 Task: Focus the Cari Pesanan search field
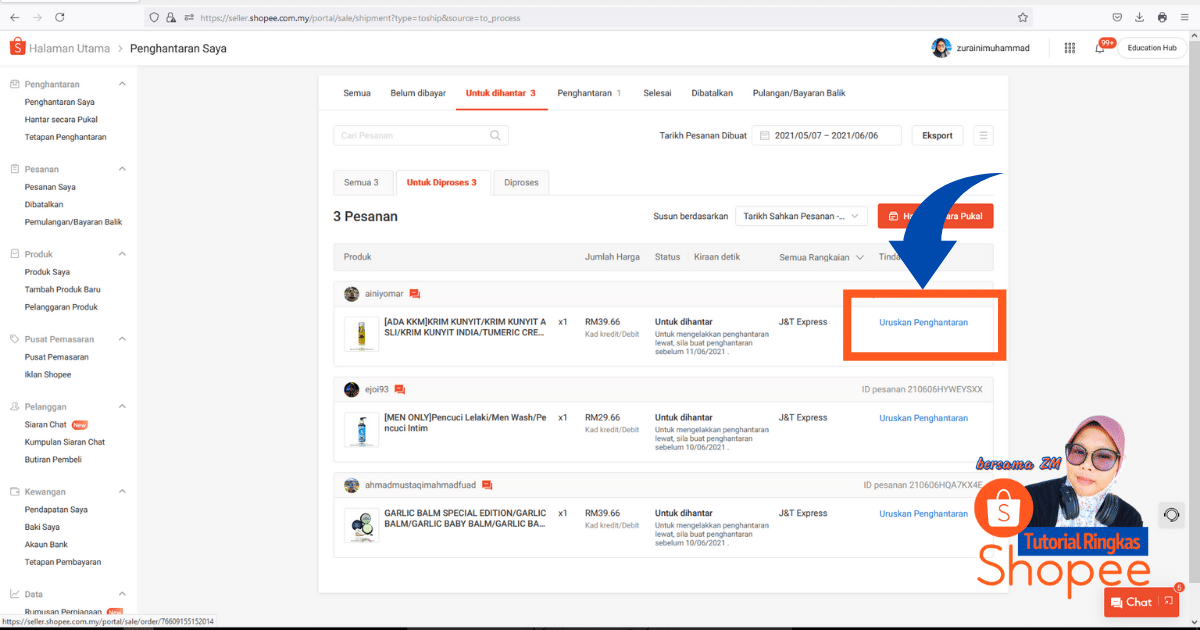tap(421, 135)
